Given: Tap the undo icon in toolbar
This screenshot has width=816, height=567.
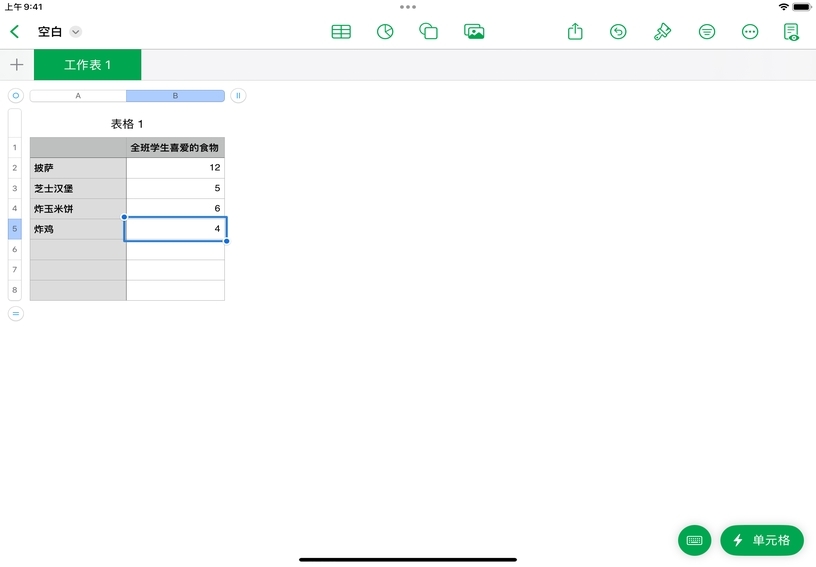Looking at the screenshot, I should (x=618, y=32).
